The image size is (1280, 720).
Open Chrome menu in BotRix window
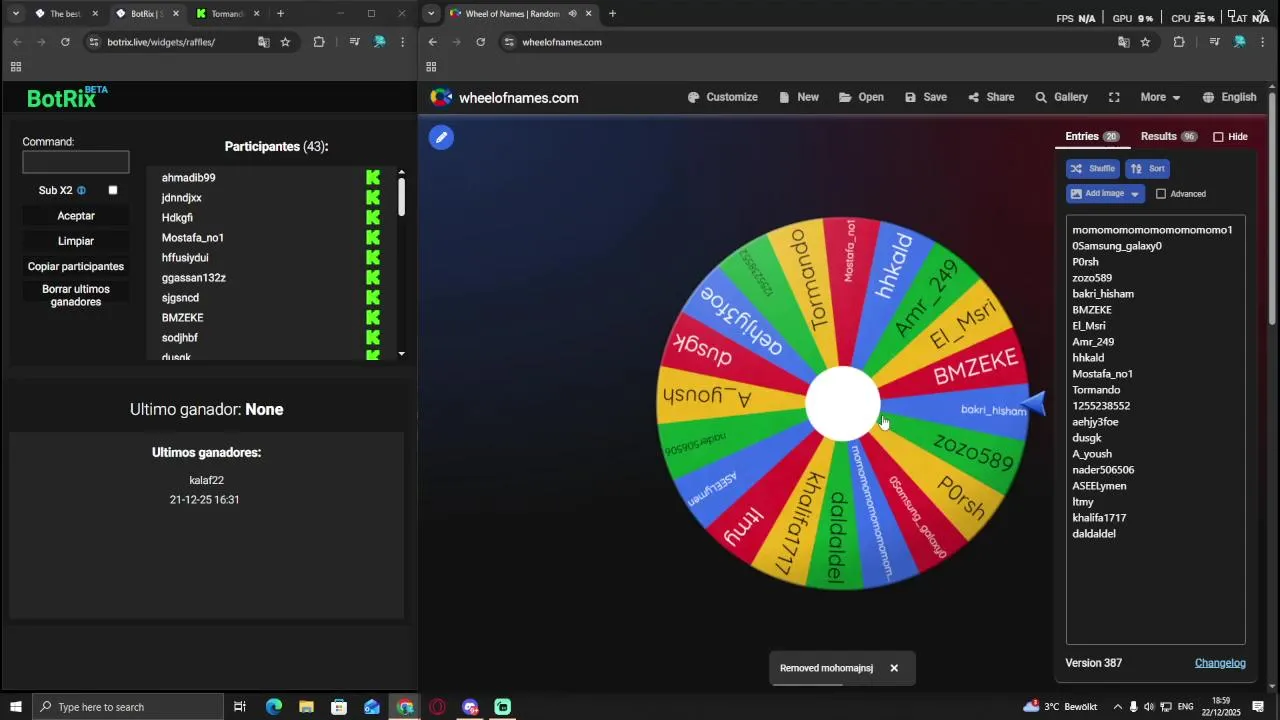[402, 42]
